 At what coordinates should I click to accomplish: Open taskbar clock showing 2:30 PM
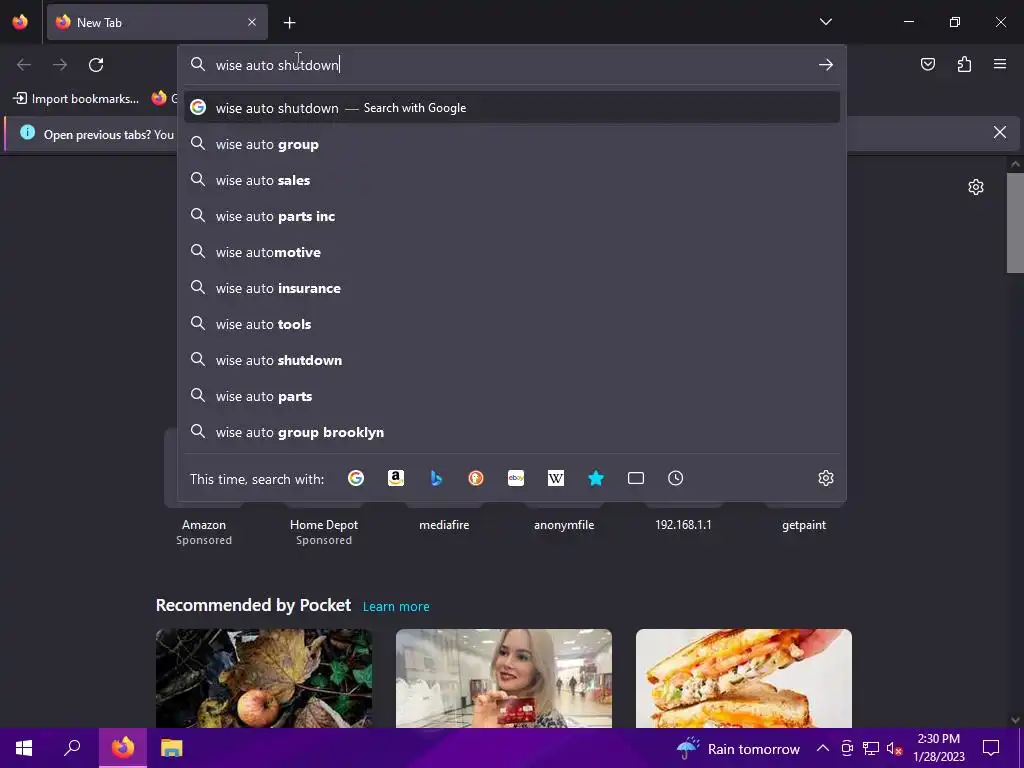tap(938, 748)
